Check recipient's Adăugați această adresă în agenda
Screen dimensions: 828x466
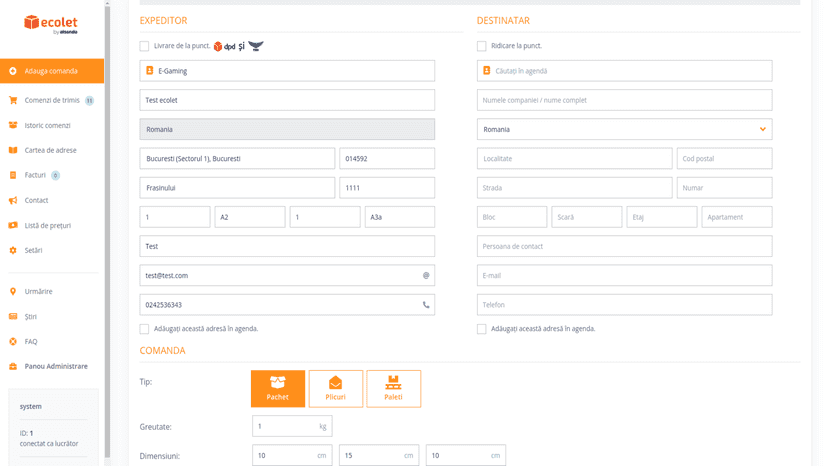482,329
